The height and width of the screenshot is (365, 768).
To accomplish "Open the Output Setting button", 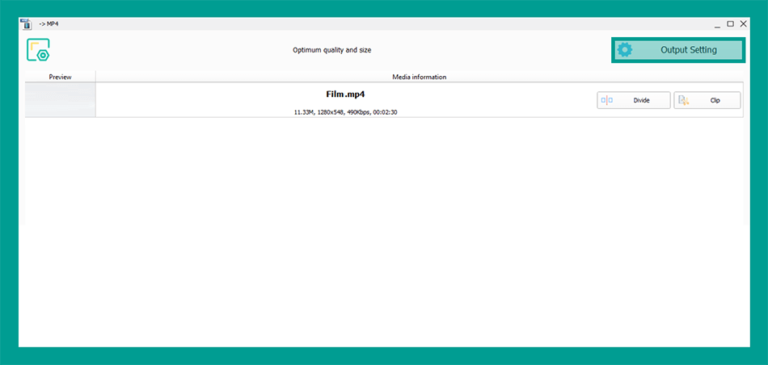I will point(678,50).
